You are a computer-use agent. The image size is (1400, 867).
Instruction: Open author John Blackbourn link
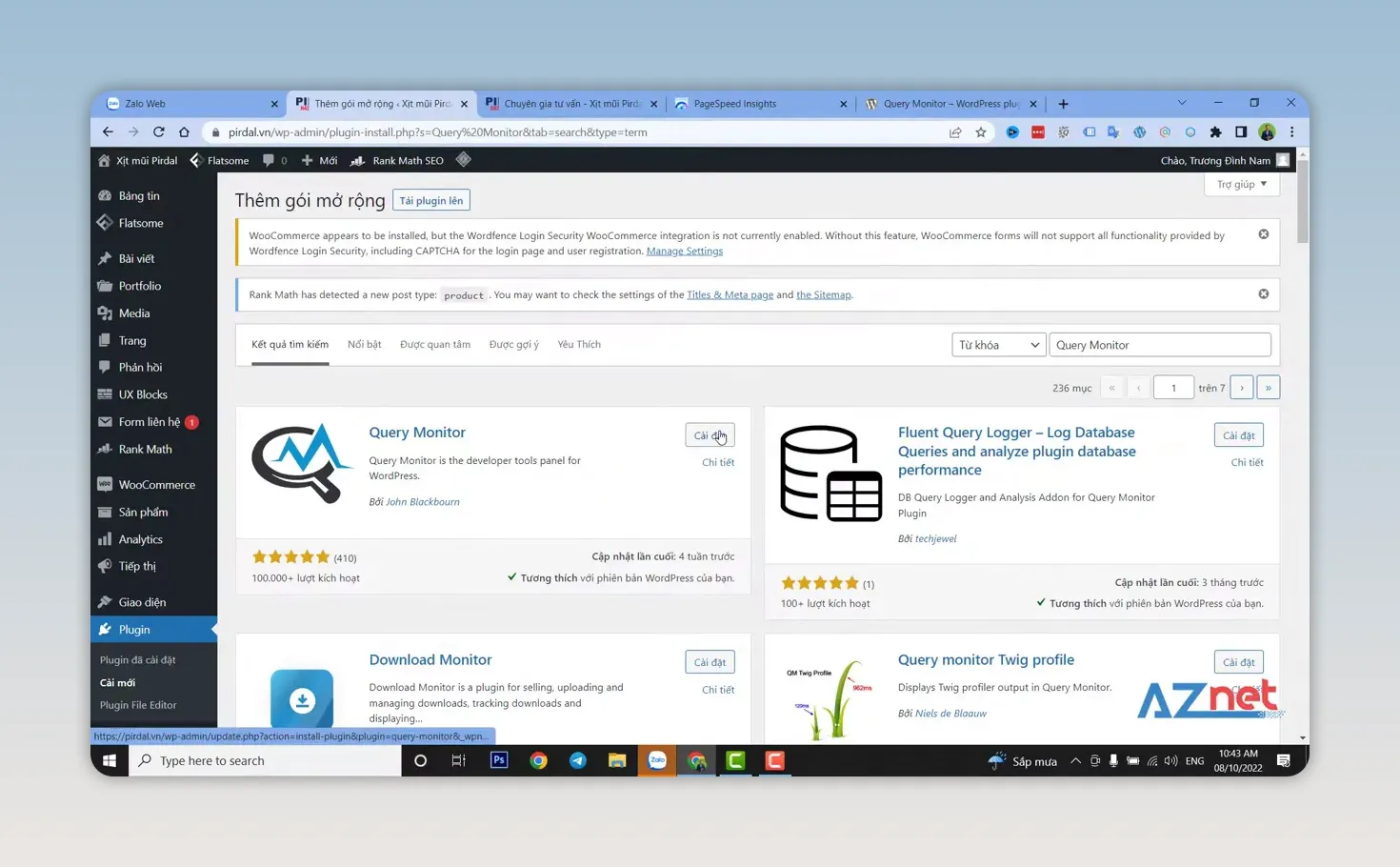(x=422, y=502)
